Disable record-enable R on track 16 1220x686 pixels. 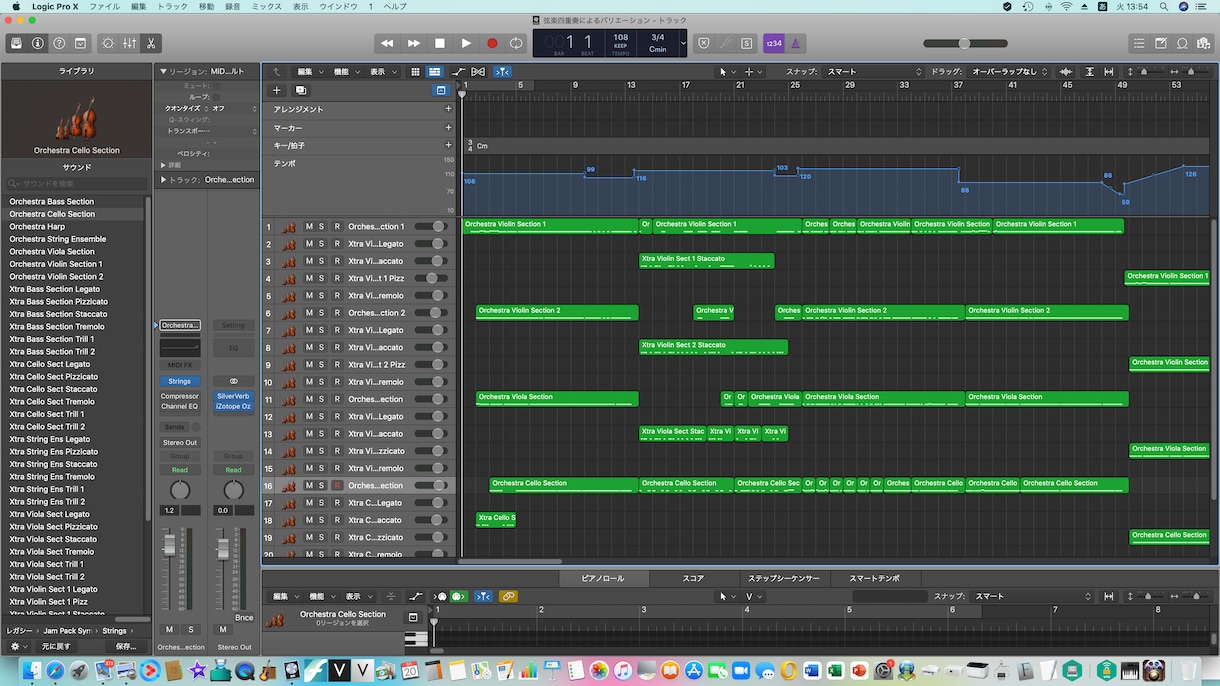point(337,486)
